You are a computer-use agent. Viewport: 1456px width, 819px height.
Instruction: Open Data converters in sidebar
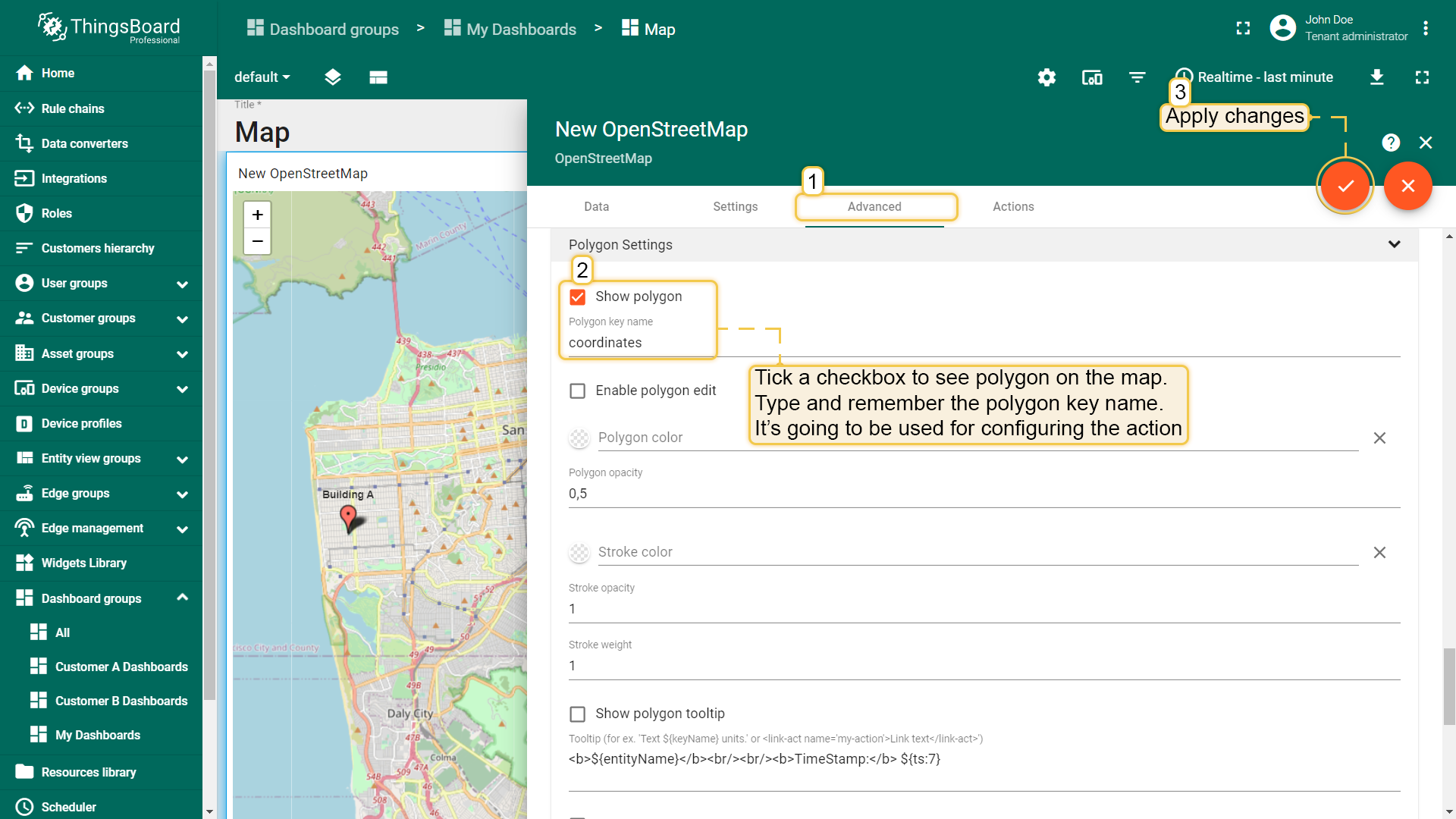[101, 143]
